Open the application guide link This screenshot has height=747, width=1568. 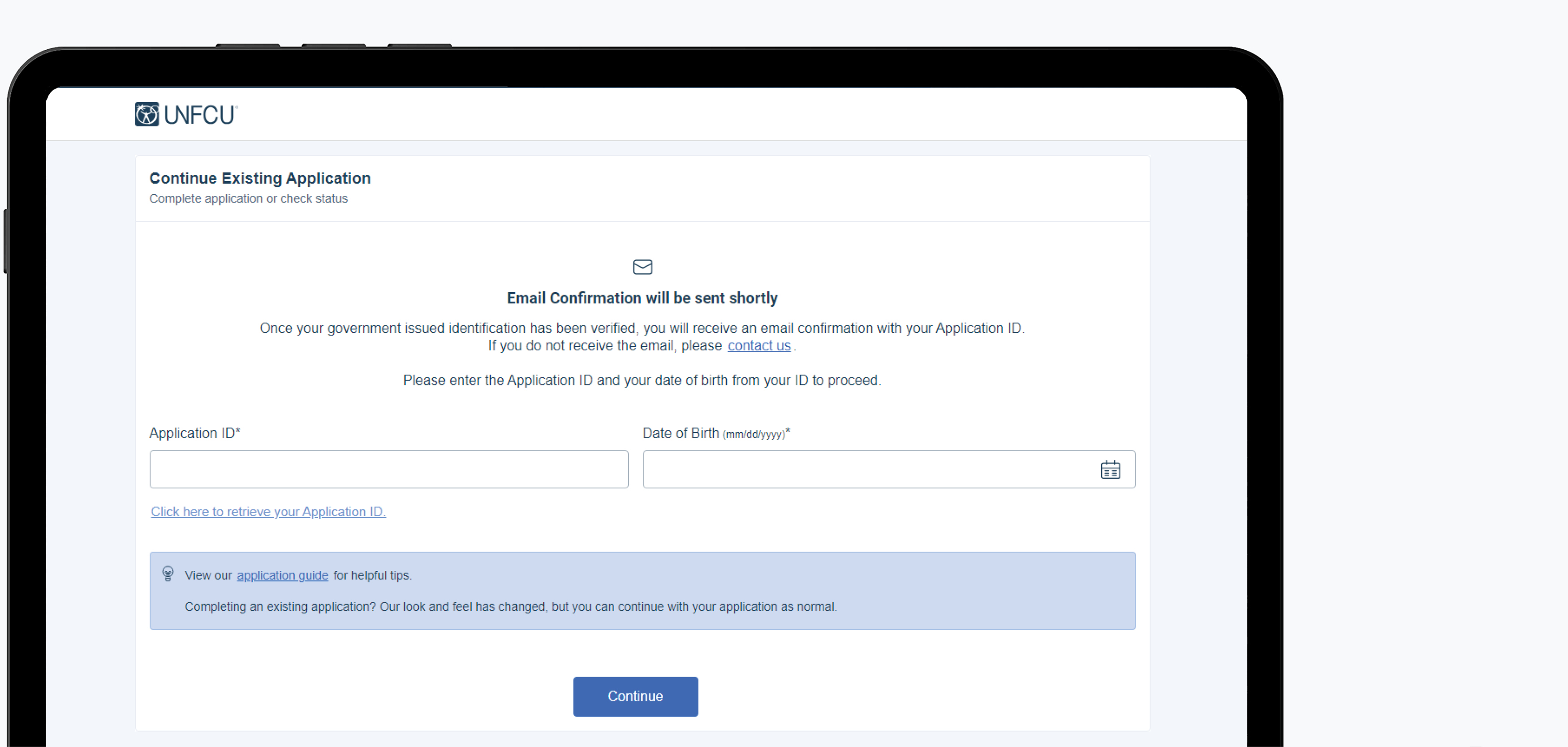(282, 575)
